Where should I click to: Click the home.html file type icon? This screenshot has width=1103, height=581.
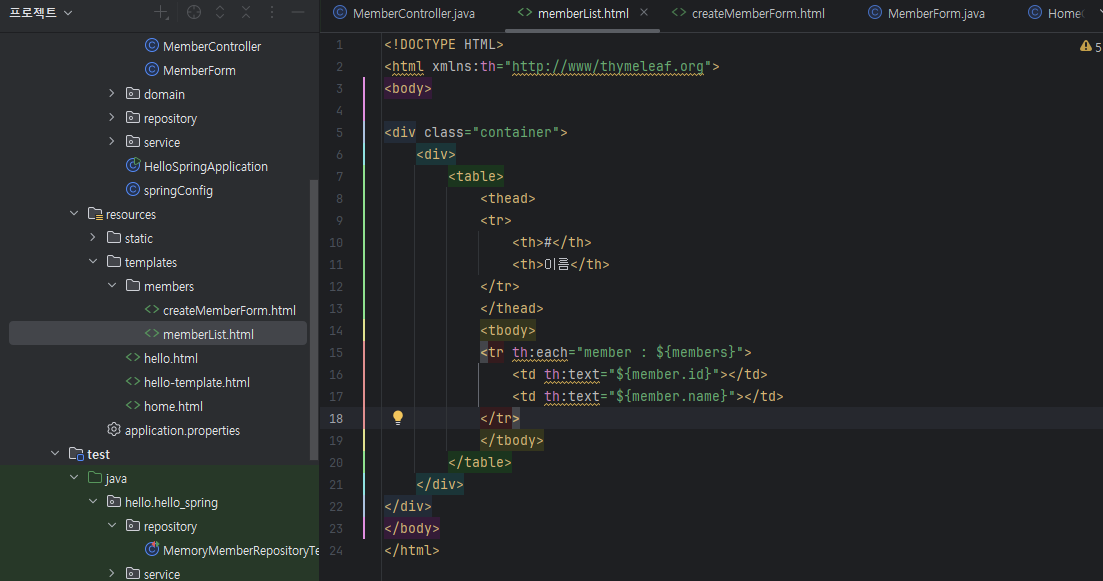point(132,405)
